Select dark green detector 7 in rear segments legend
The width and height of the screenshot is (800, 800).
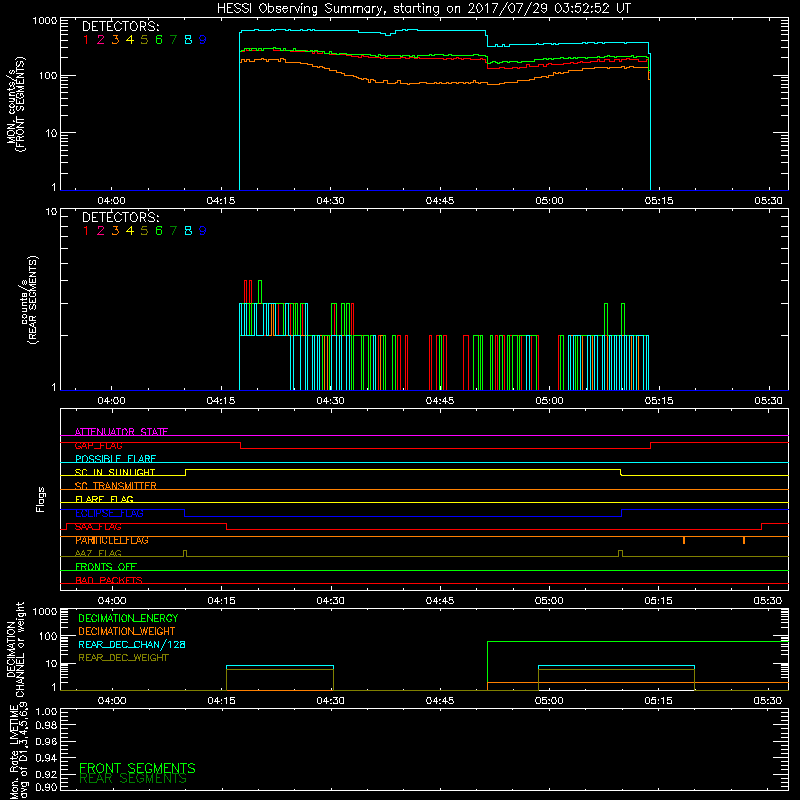point(173,231)
